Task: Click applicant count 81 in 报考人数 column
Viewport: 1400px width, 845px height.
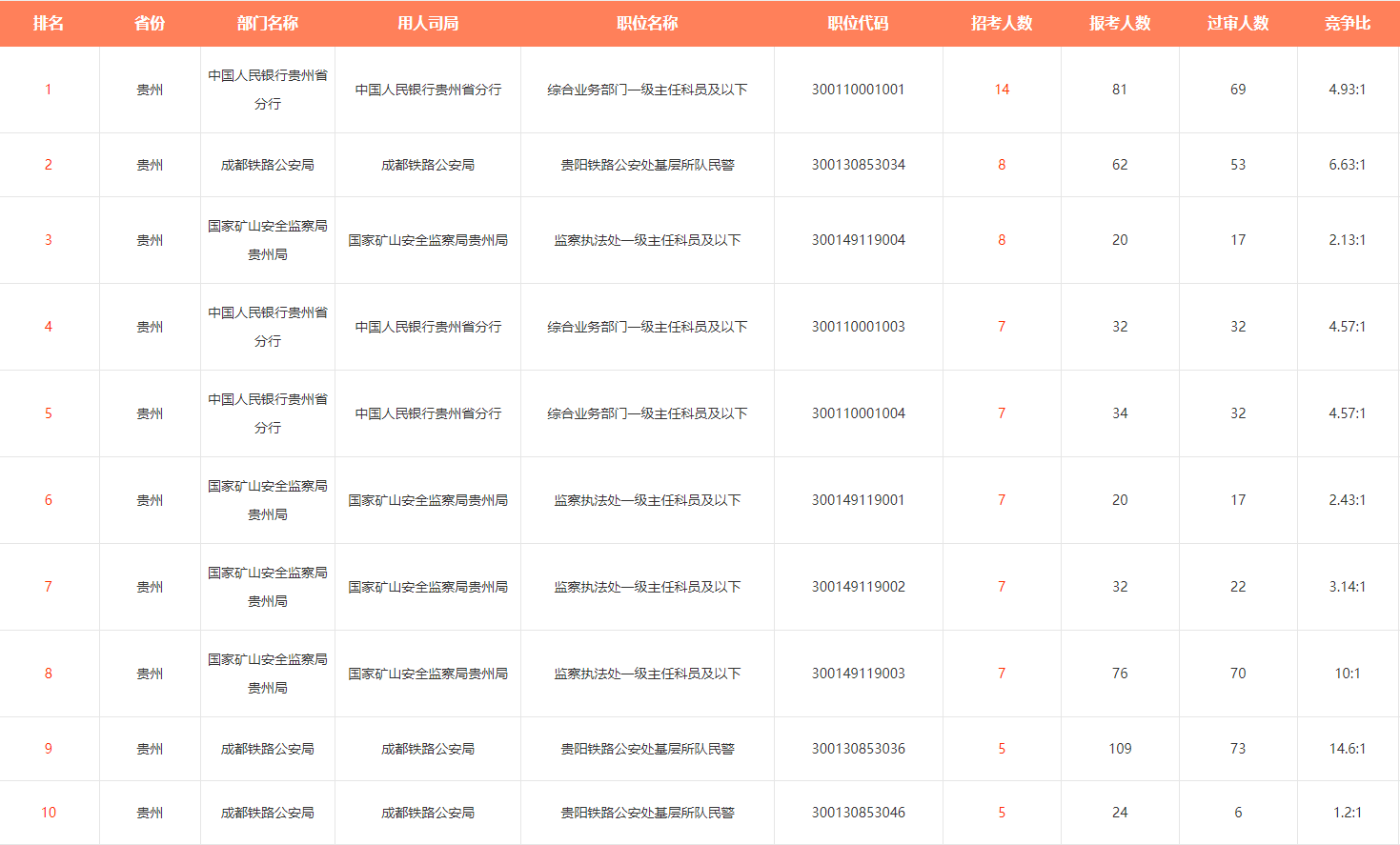Action: coord(1120,90)
